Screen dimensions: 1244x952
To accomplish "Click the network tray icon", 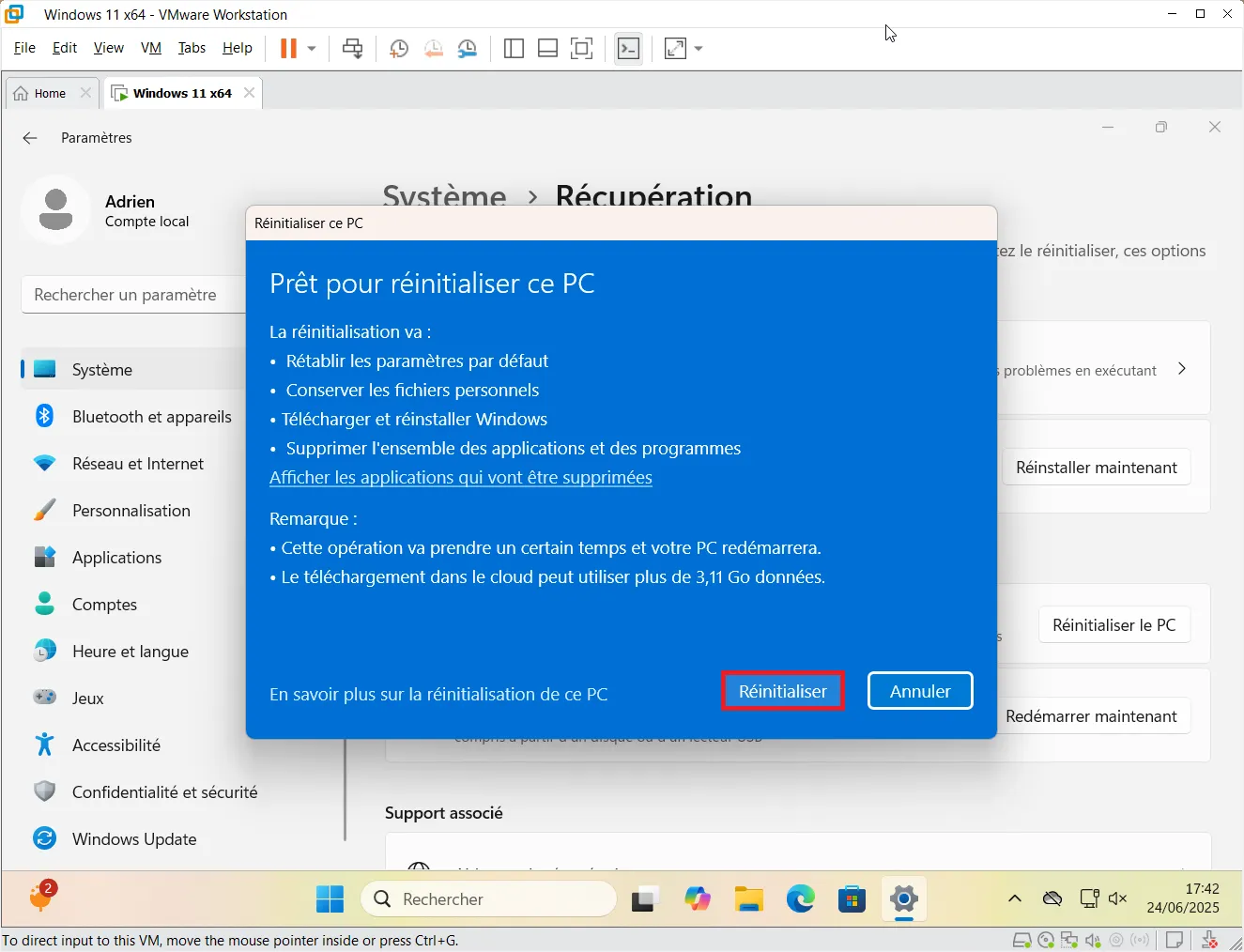I will click(1089, 898).
